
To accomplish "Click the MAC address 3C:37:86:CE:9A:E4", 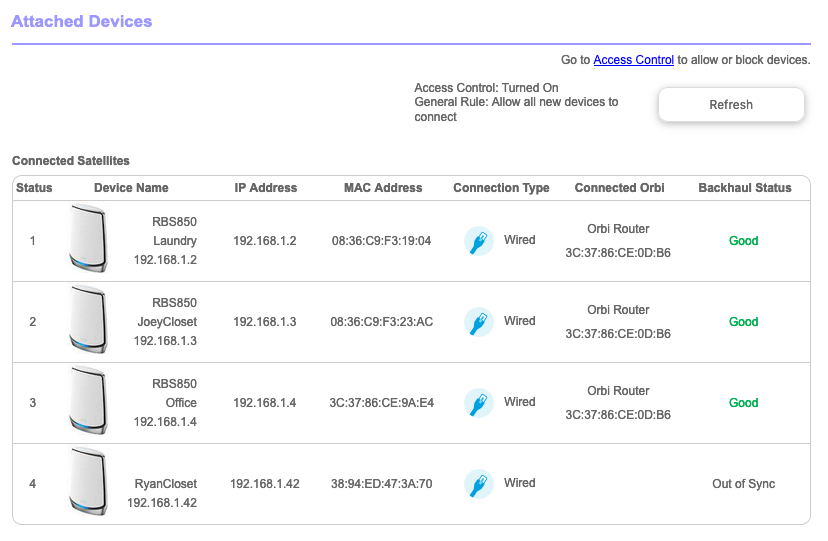I will [x=381, y=403].
